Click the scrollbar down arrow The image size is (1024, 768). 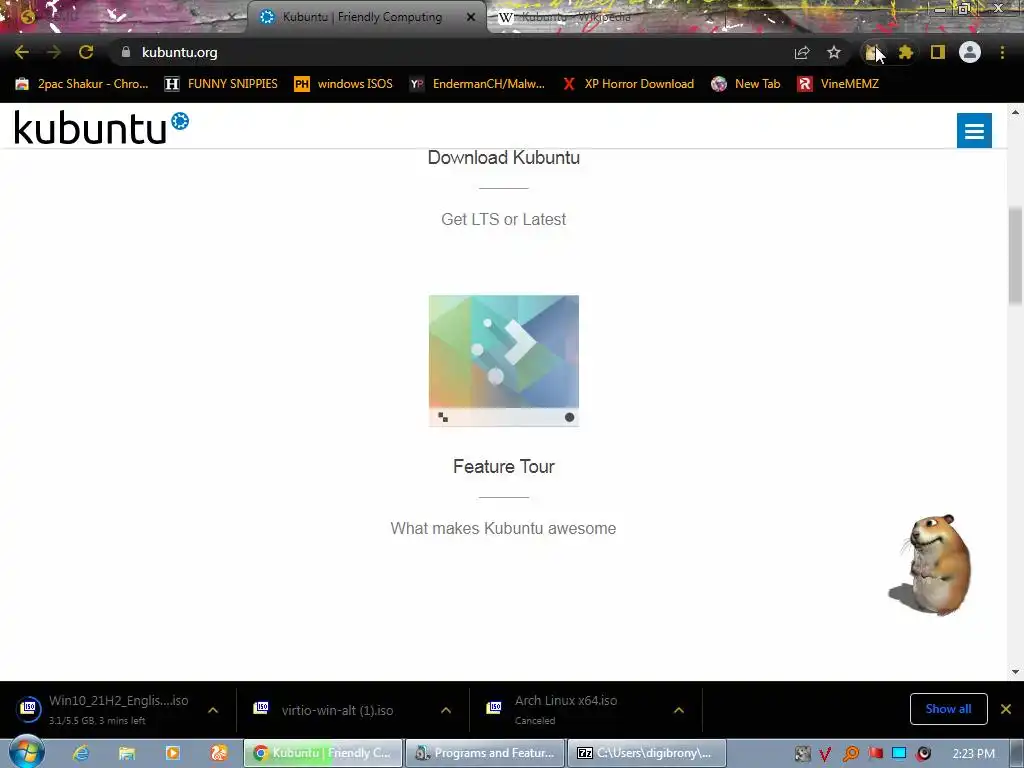[1016, 671]
